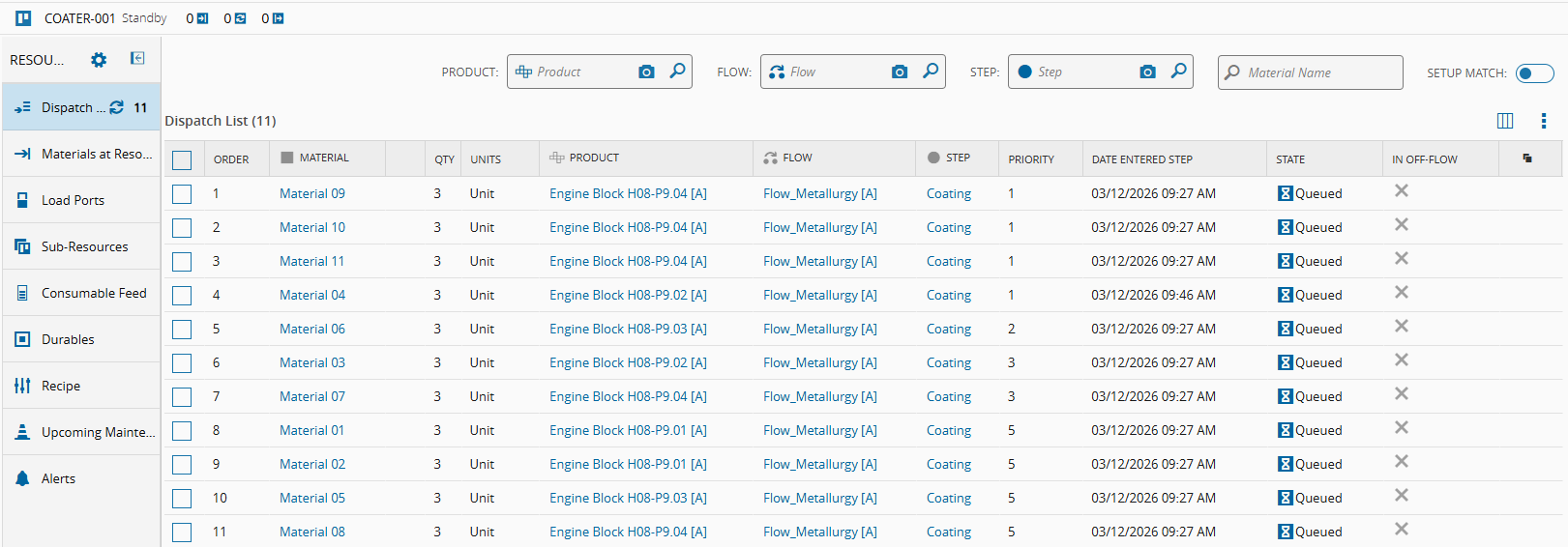Open Engine Block H08-P9.01 link for Material 01
Viewport: 1568px width, 547px height.
(628, 430)
